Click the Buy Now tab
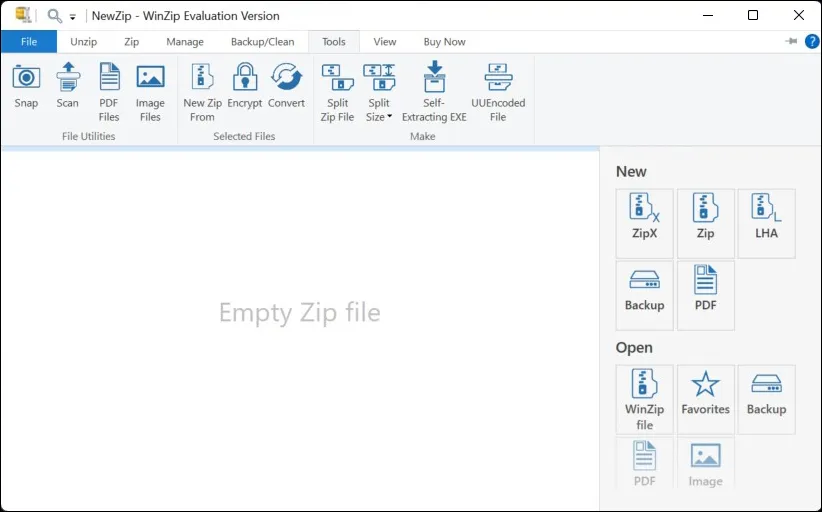This screenshot has width=822, height=512. tap(445, 41)
